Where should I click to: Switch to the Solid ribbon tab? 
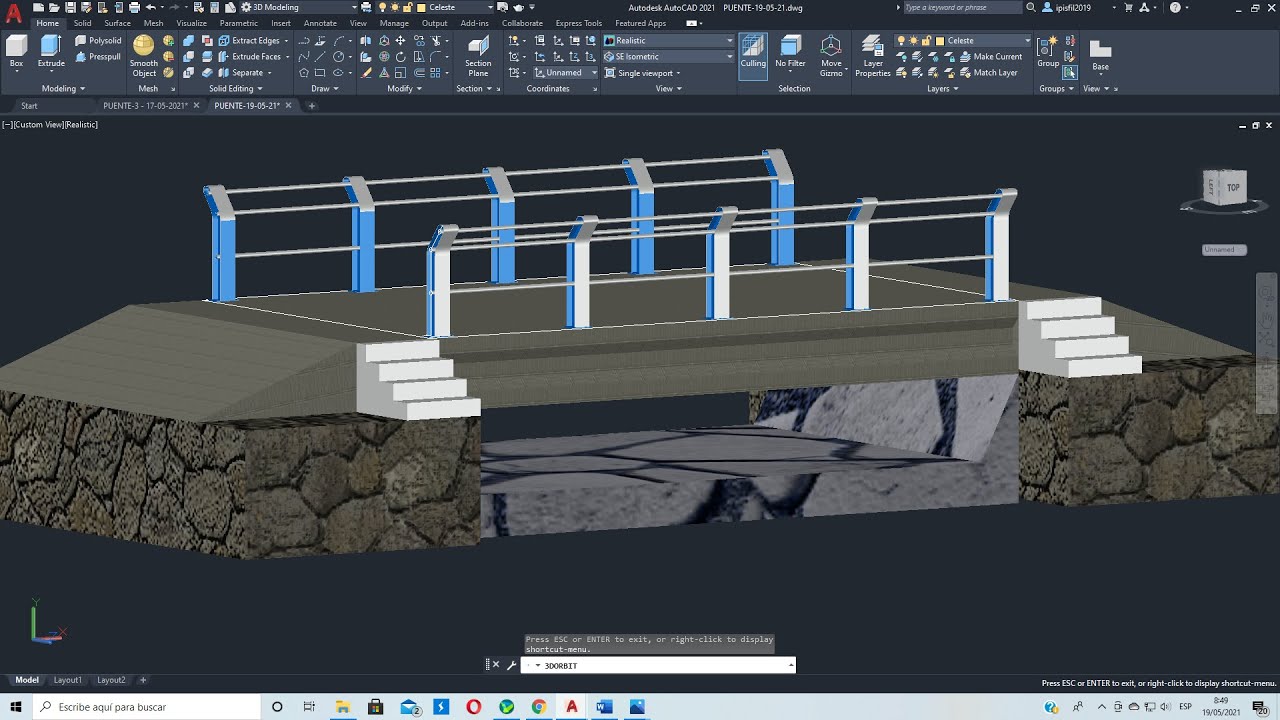pyautogui.click(x=82, y=23)
